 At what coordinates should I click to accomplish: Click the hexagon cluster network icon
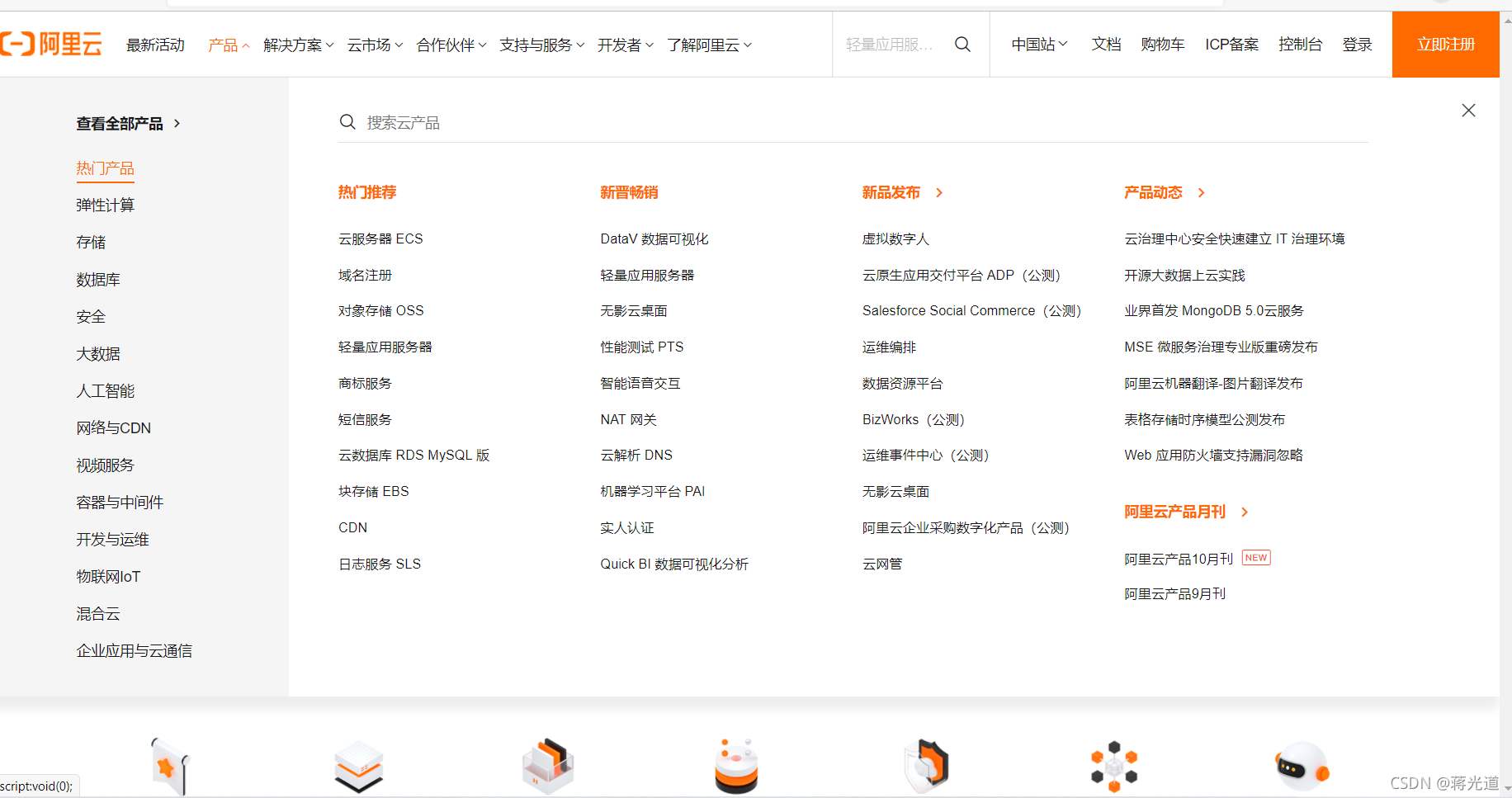click(1114, 766)
